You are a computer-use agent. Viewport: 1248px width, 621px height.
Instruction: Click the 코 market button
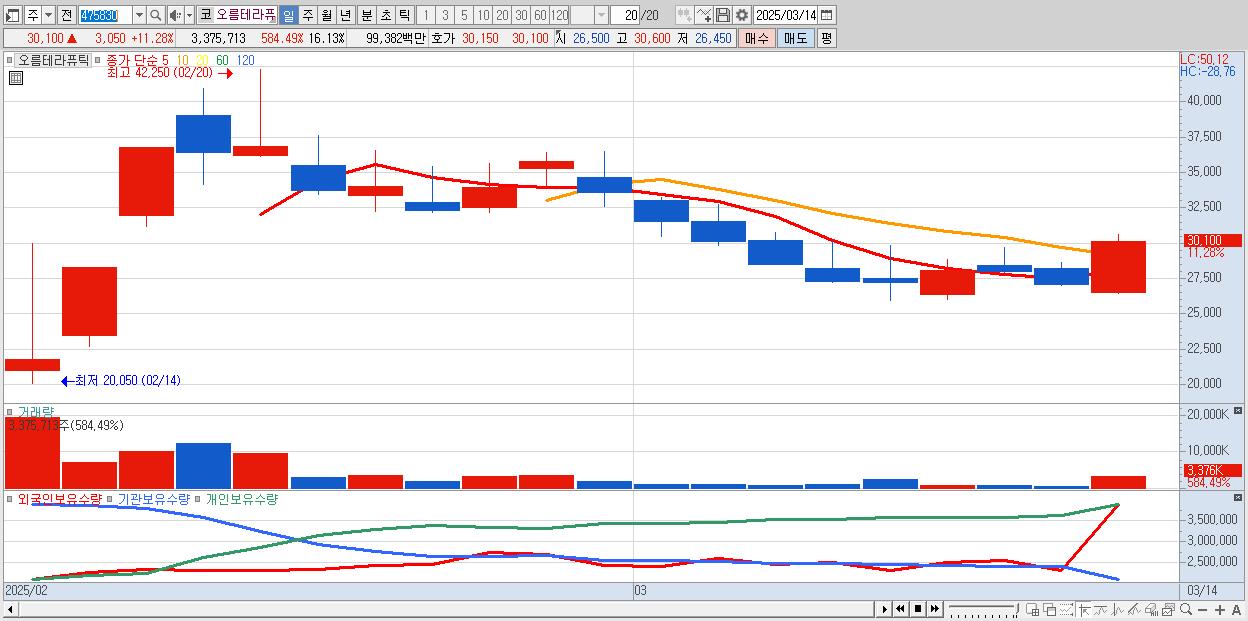tap(206, 15)
